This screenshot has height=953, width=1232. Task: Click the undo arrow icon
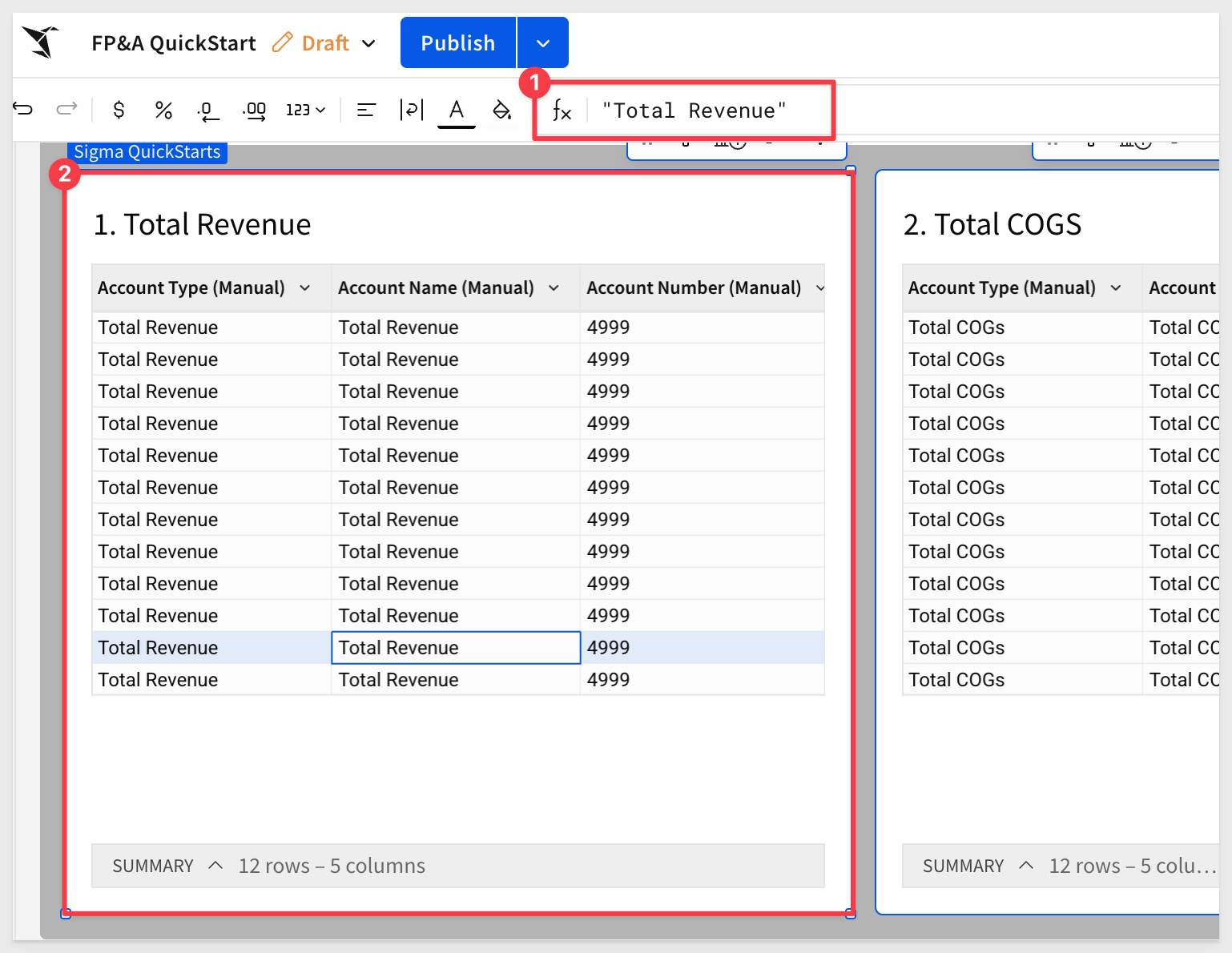pyautogui.click(x=23, y=109)
